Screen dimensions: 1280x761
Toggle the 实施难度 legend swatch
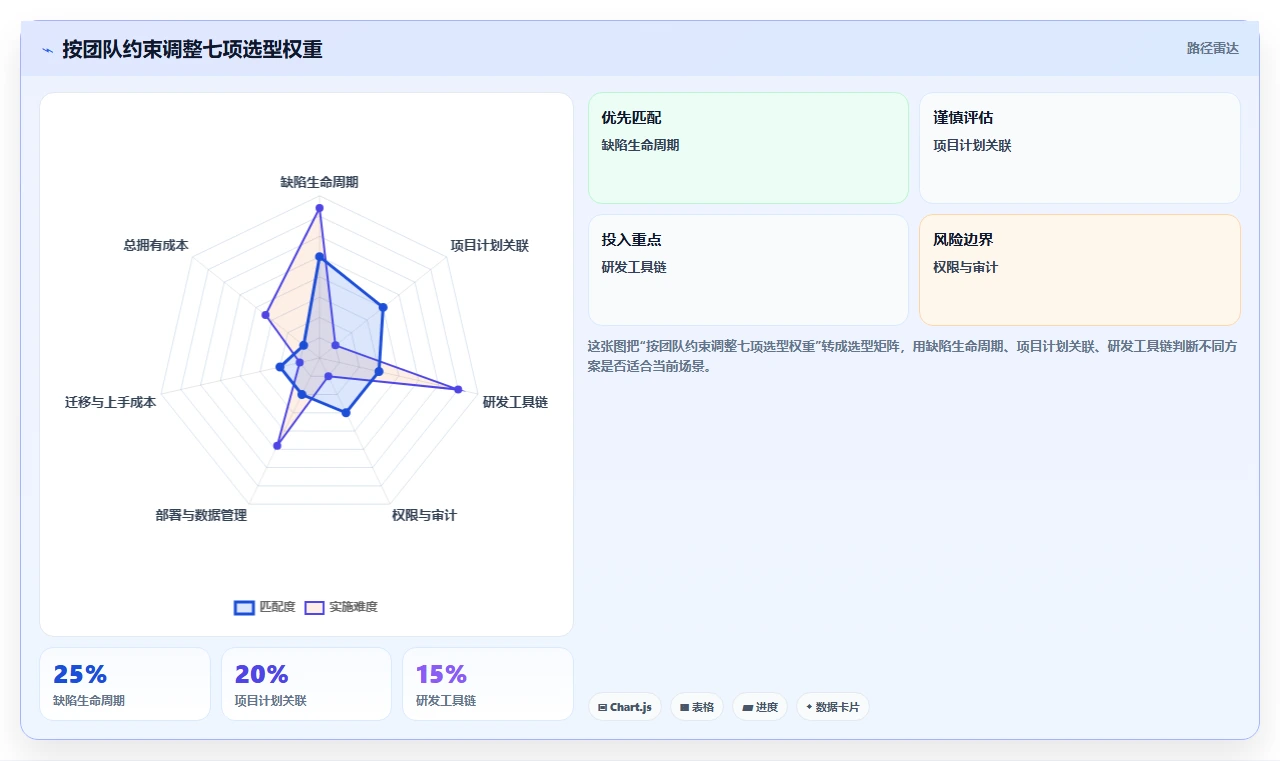(x=314, y=607)
